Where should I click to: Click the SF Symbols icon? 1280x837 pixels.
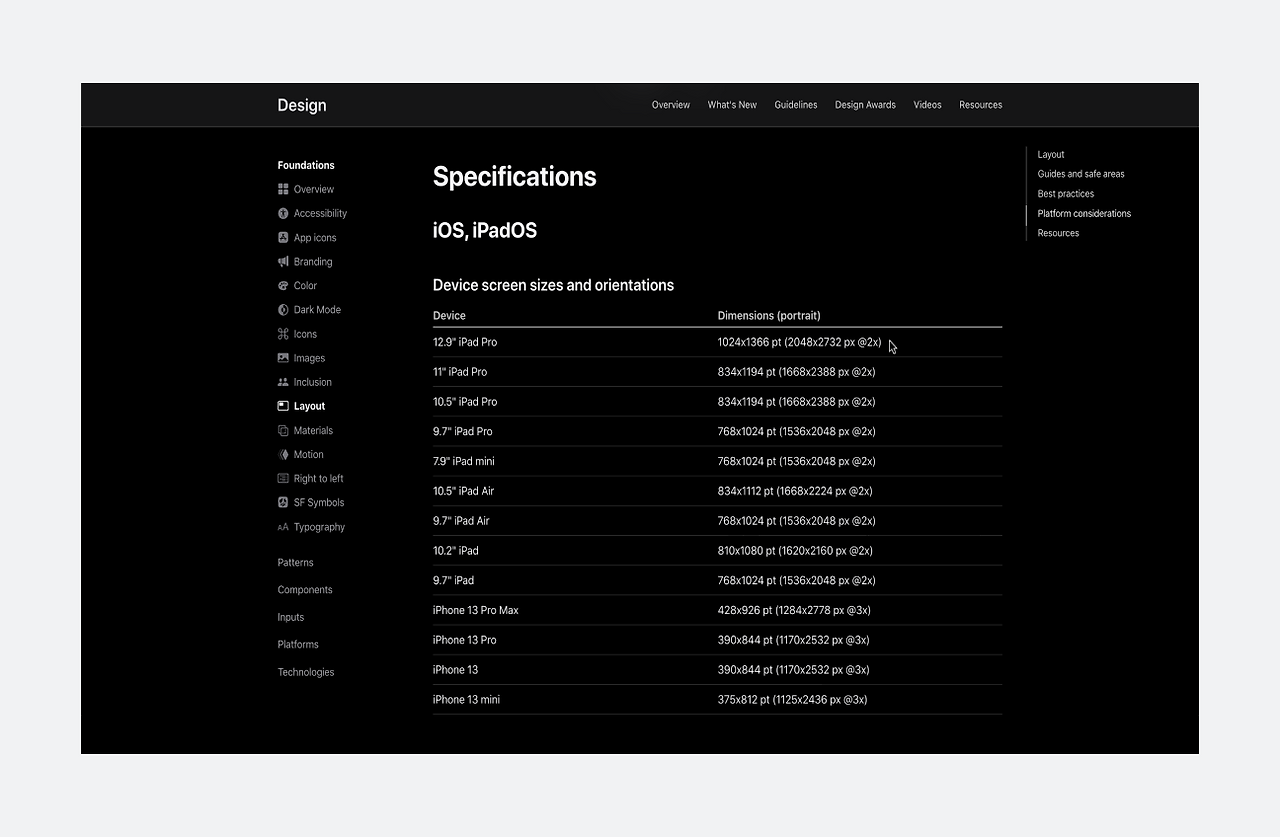tap(283, 503)
